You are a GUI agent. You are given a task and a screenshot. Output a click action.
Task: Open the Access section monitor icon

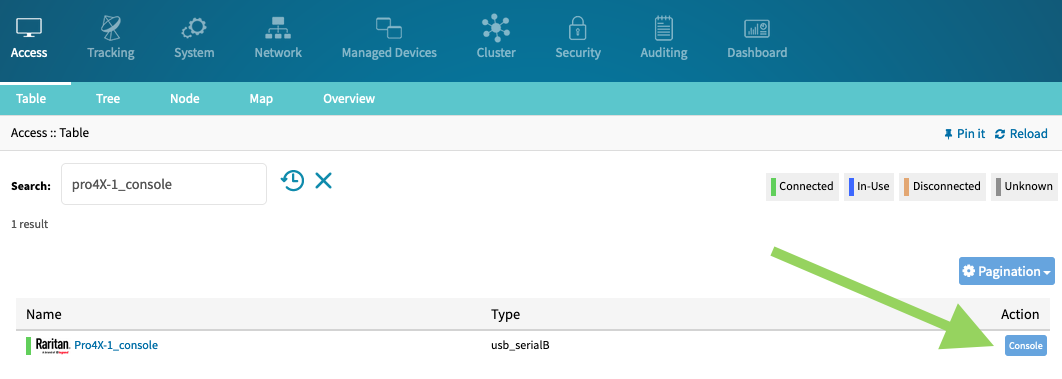click(x=28, y=28)
